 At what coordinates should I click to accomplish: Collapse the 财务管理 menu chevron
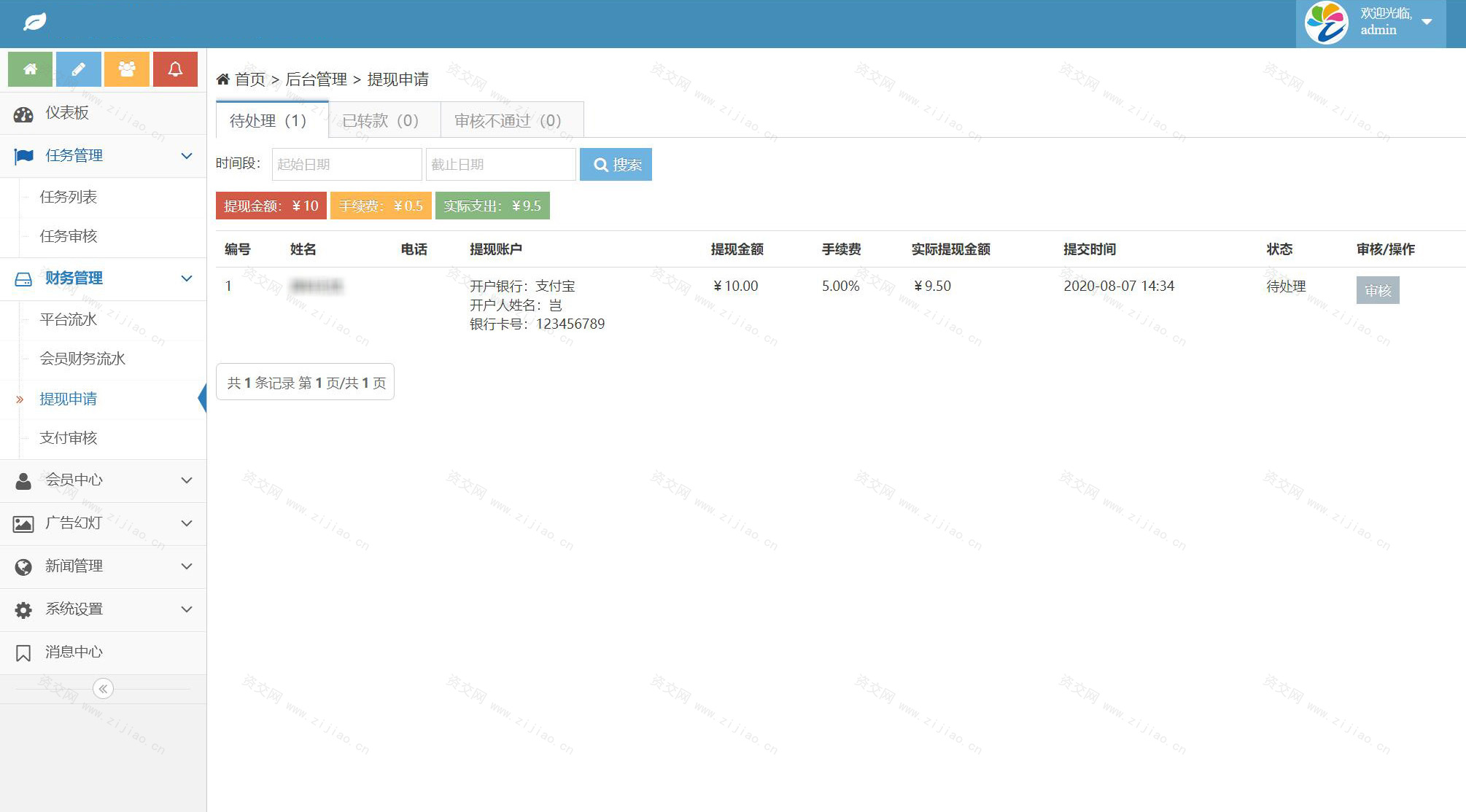coord(187,278)
